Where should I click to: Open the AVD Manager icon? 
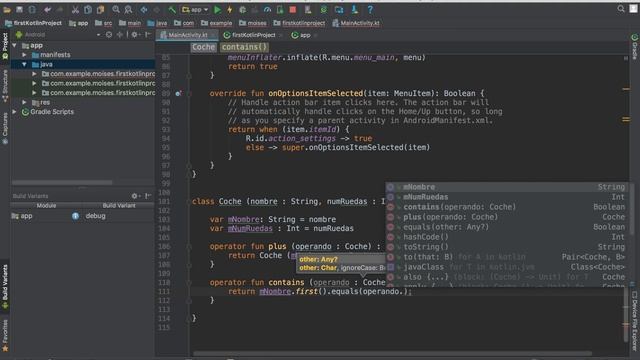(308, 9)
